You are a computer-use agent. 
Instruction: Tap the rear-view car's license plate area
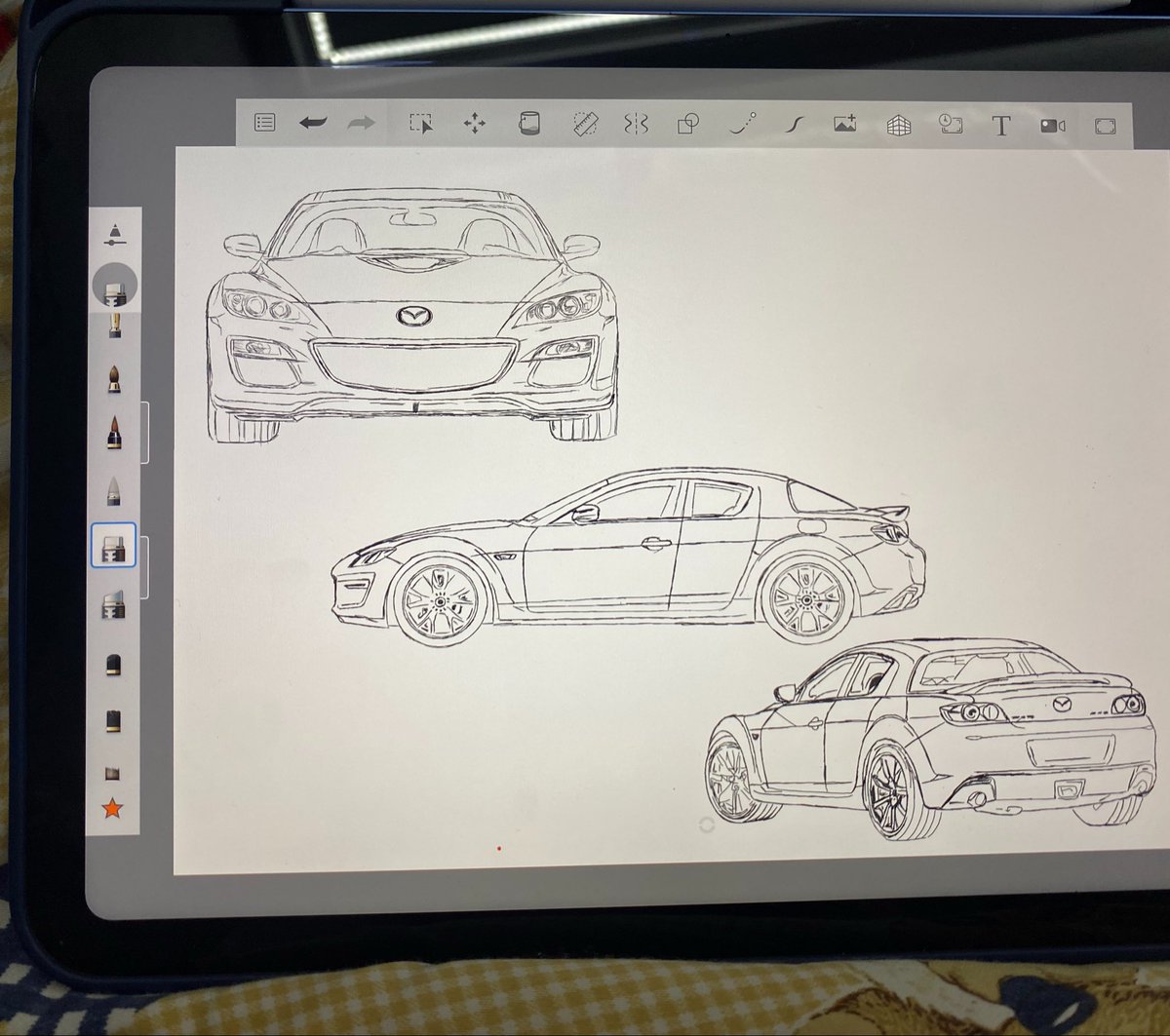pos(1072,751)
